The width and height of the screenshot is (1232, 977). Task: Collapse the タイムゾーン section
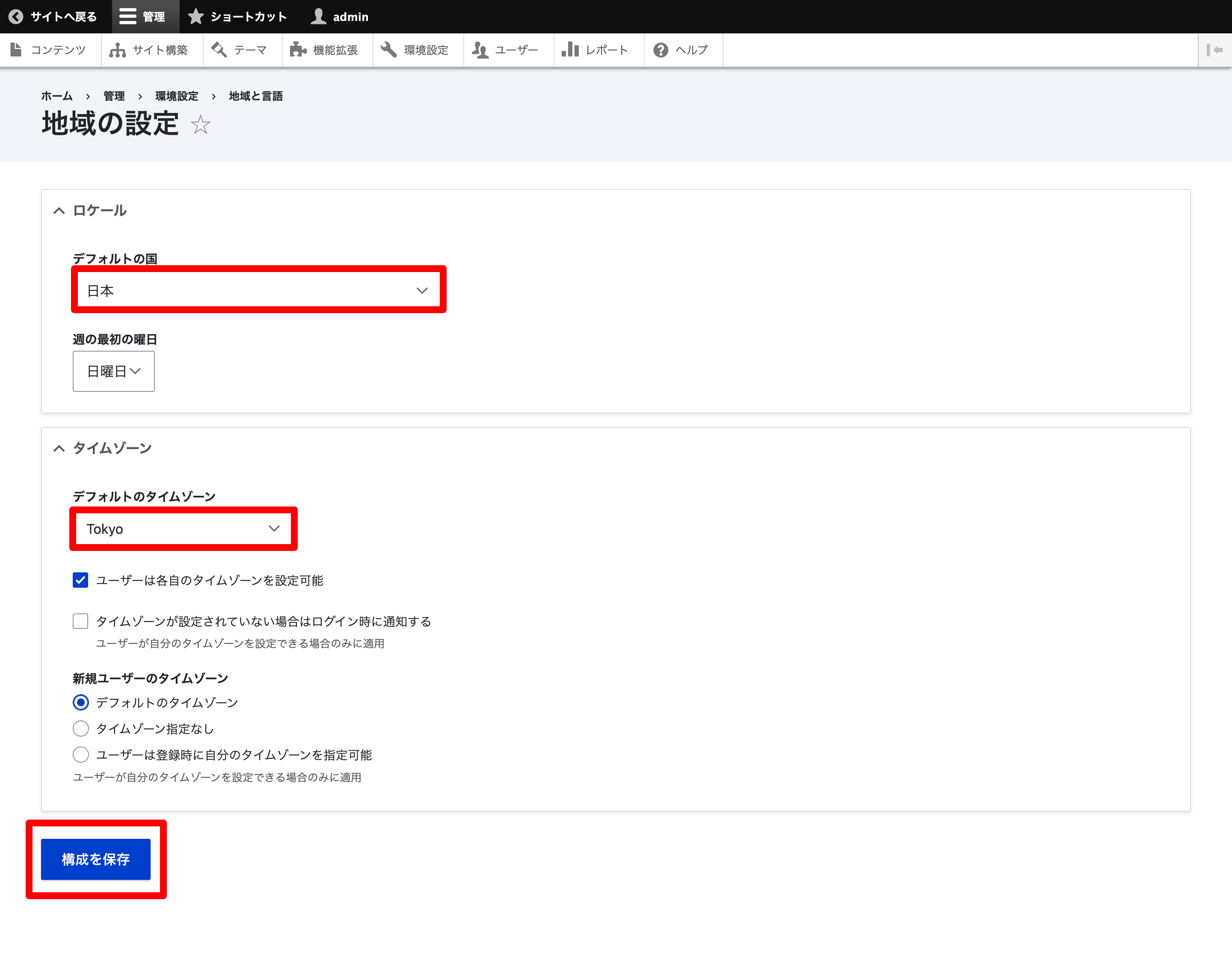click(x=59, y=448)
